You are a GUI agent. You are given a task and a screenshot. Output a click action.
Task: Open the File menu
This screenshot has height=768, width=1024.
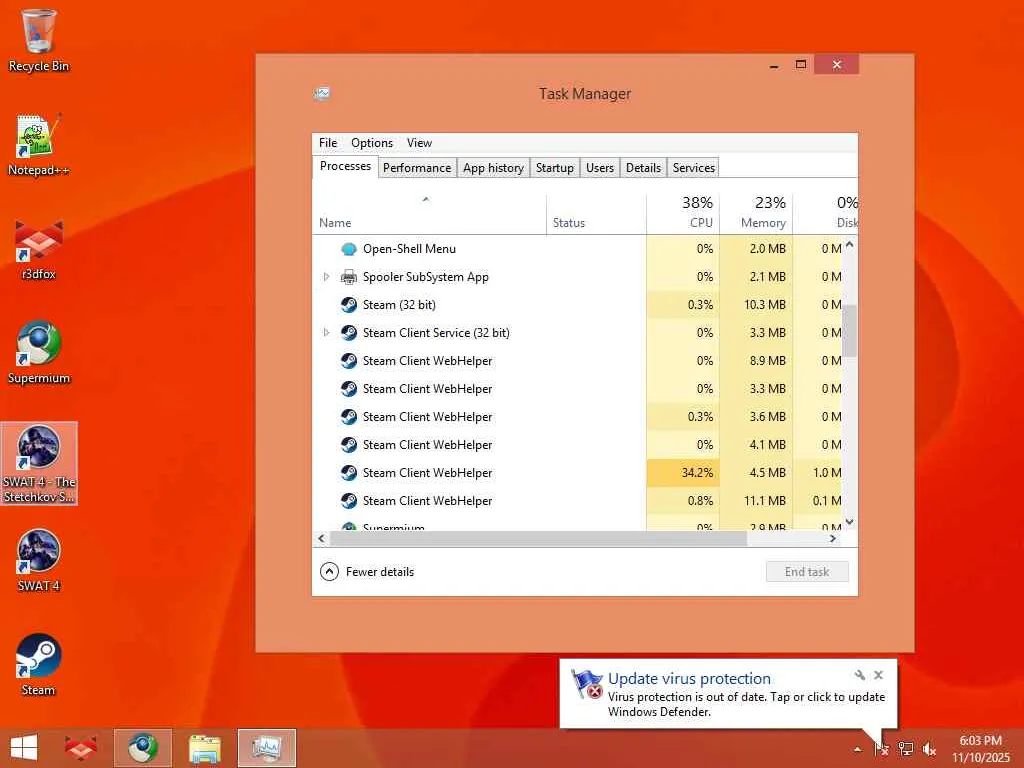(328, 143)
